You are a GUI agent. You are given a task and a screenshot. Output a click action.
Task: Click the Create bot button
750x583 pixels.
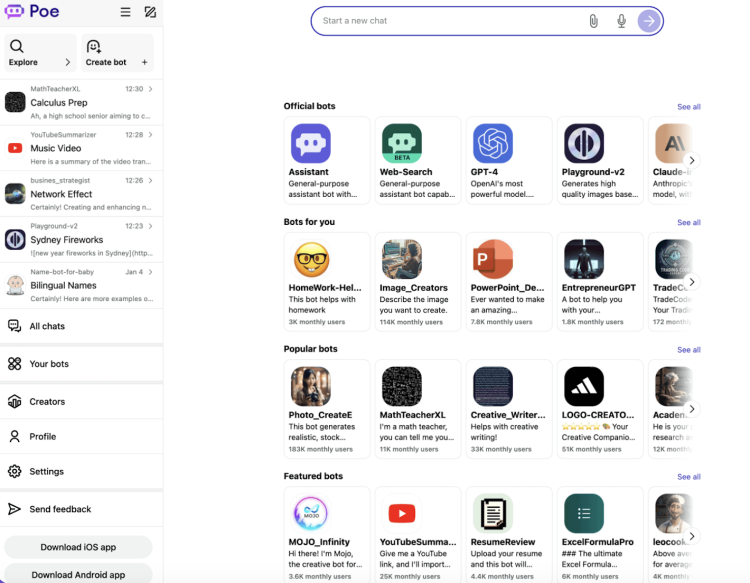coord(118,53)
